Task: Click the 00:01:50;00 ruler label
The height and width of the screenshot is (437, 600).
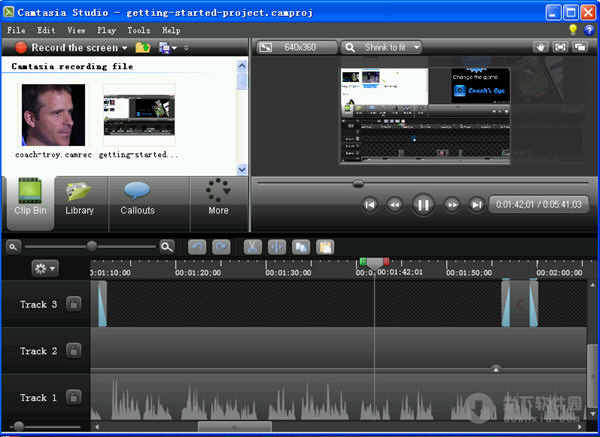Action: point(469,273)
